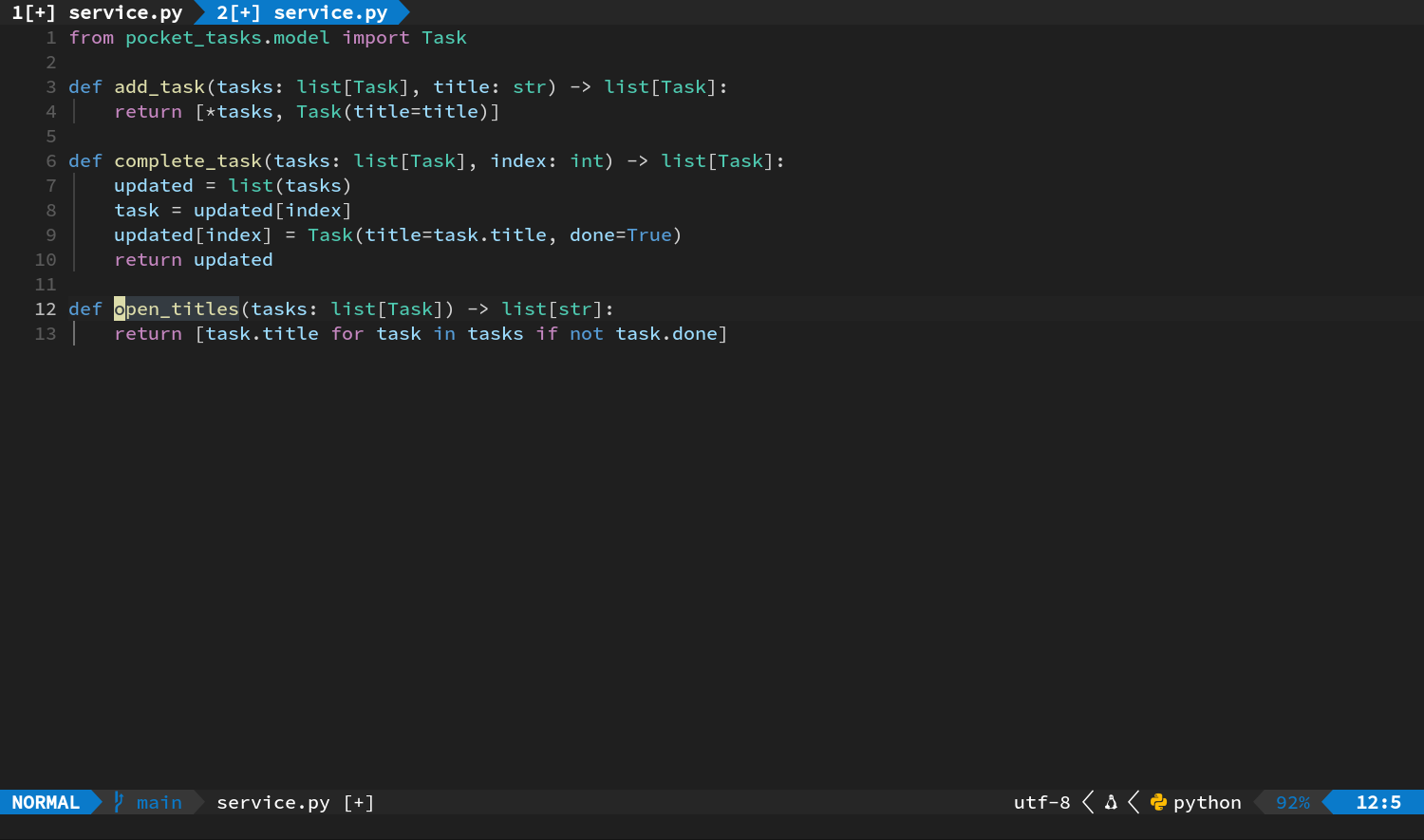1424x840 pixels.
Task: Click the Python logo icon in statusline
Action: pos(1158,802)
